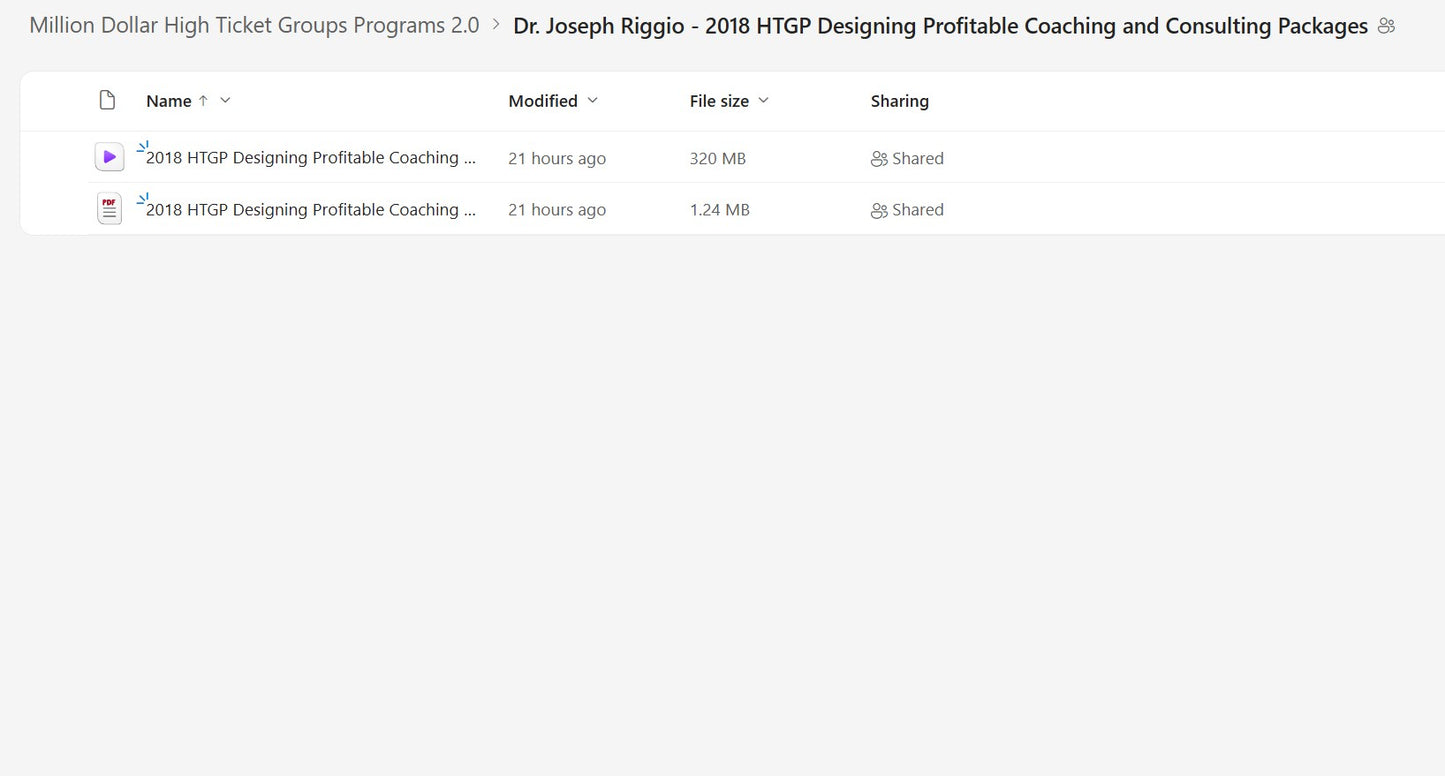This screenshot has height=776, width=1445.
Task: Click the Shared people icon on the video row
Action: (878, 158)
